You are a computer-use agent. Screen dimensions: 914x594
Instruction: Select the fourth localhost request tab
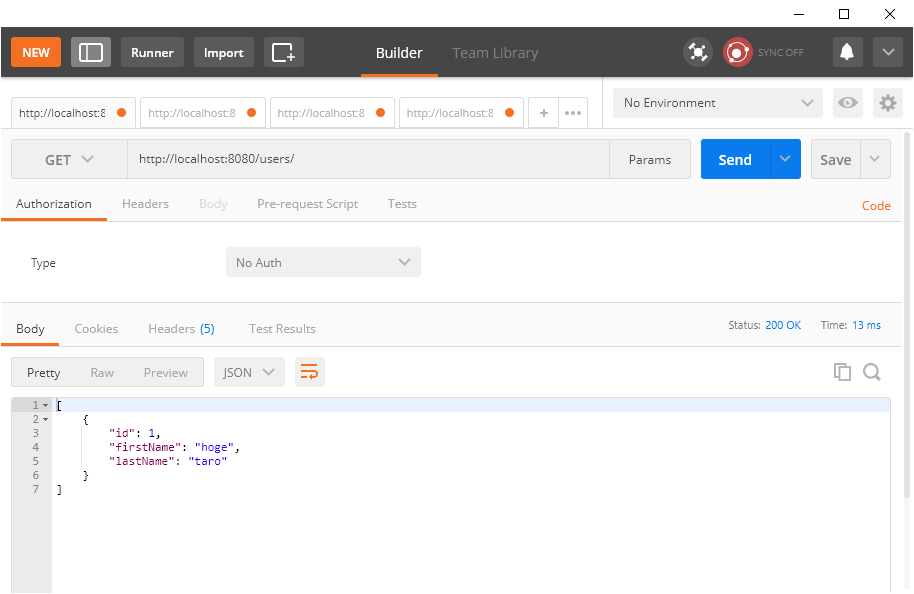(x=462, y=113)
